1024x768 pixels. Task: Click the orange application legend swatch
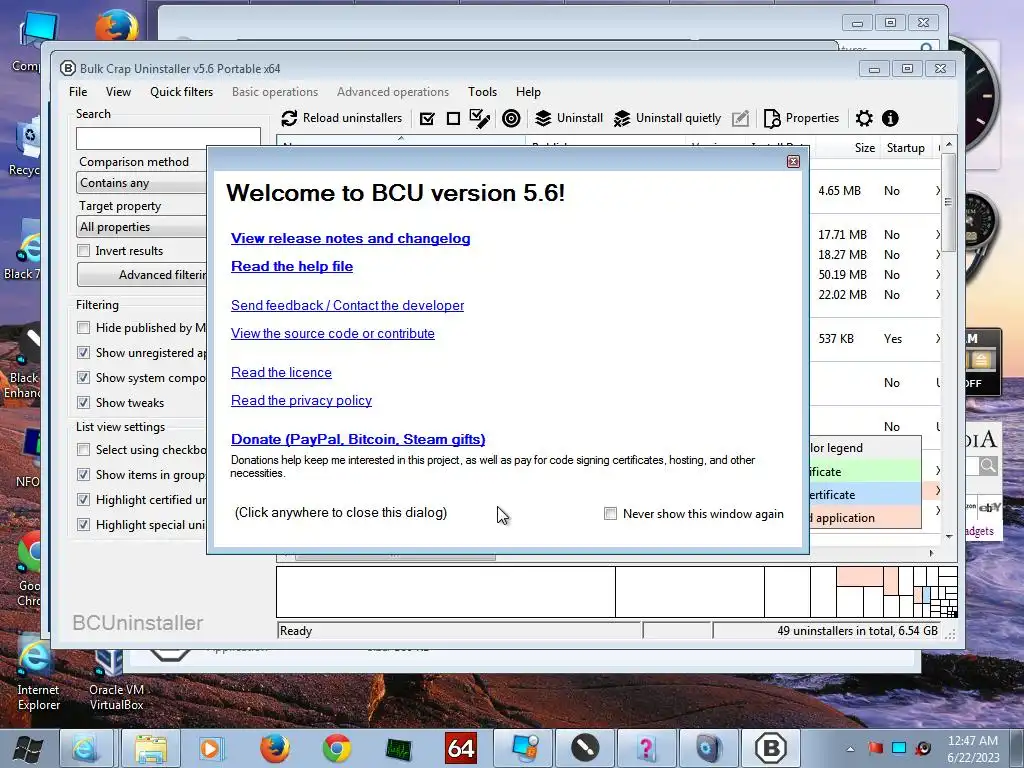865,517
